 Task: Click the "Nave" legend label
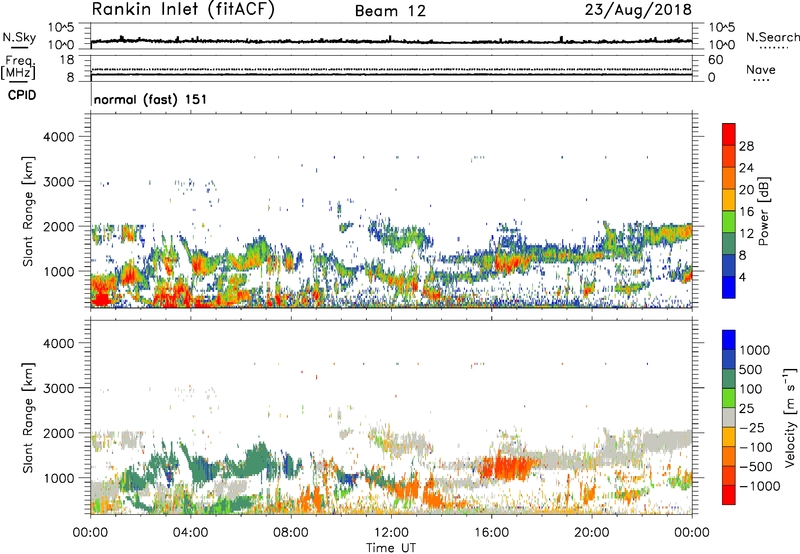[761, 69]
